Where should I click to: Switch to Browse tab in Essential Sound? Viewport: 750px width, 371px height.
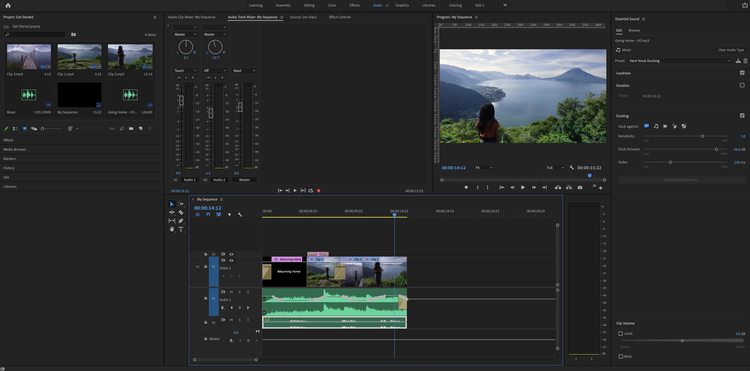(634, 30)
